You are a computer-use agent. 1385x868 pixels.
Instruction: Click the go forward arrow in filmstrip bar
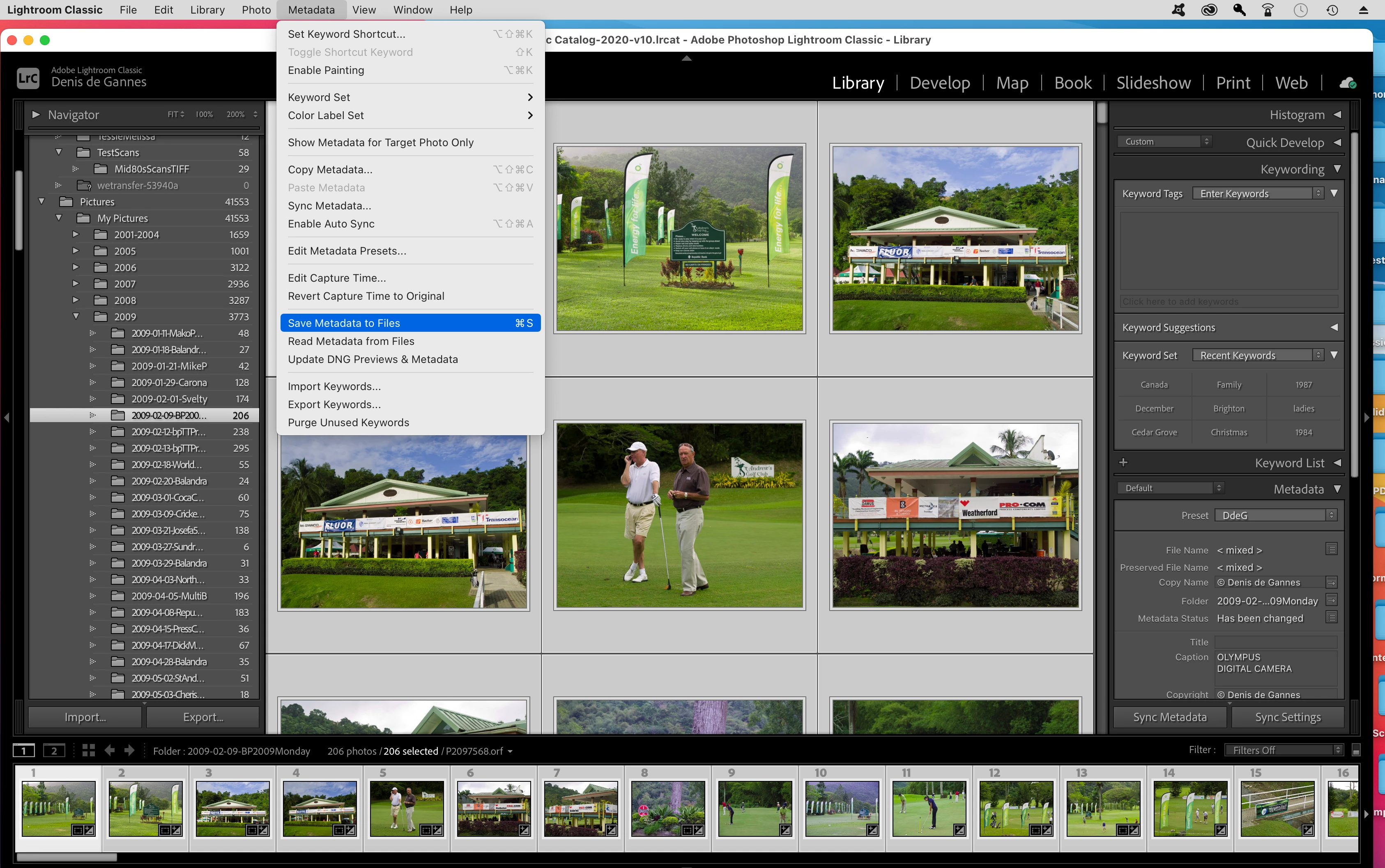click(129, 750)
